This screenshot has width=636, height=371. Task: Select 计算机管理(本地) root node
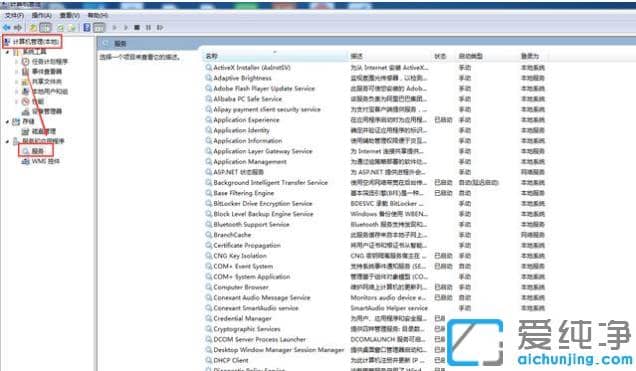coord(36,42)
